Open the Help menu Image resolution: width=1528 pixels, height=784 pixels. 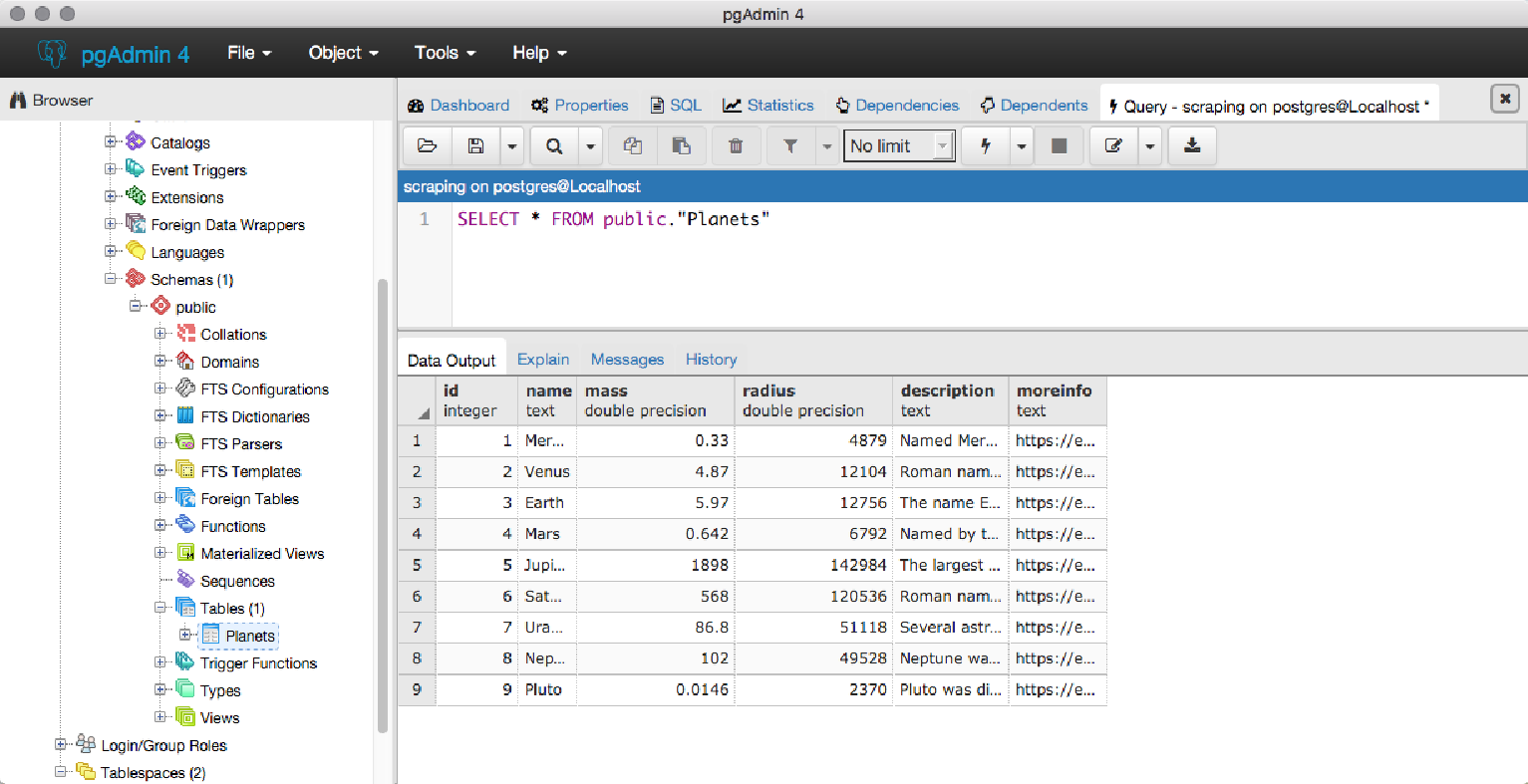[x=539, y=53]
